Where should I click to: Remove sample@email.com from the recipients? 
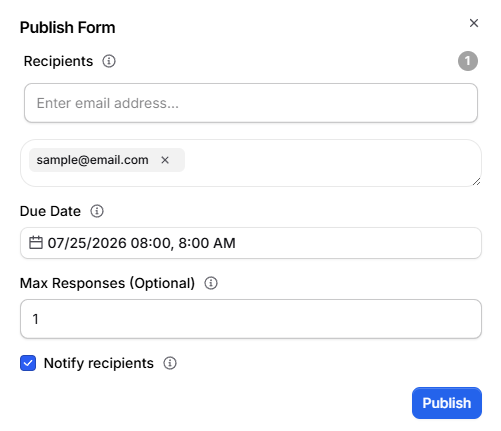click(x=165, y=160)
